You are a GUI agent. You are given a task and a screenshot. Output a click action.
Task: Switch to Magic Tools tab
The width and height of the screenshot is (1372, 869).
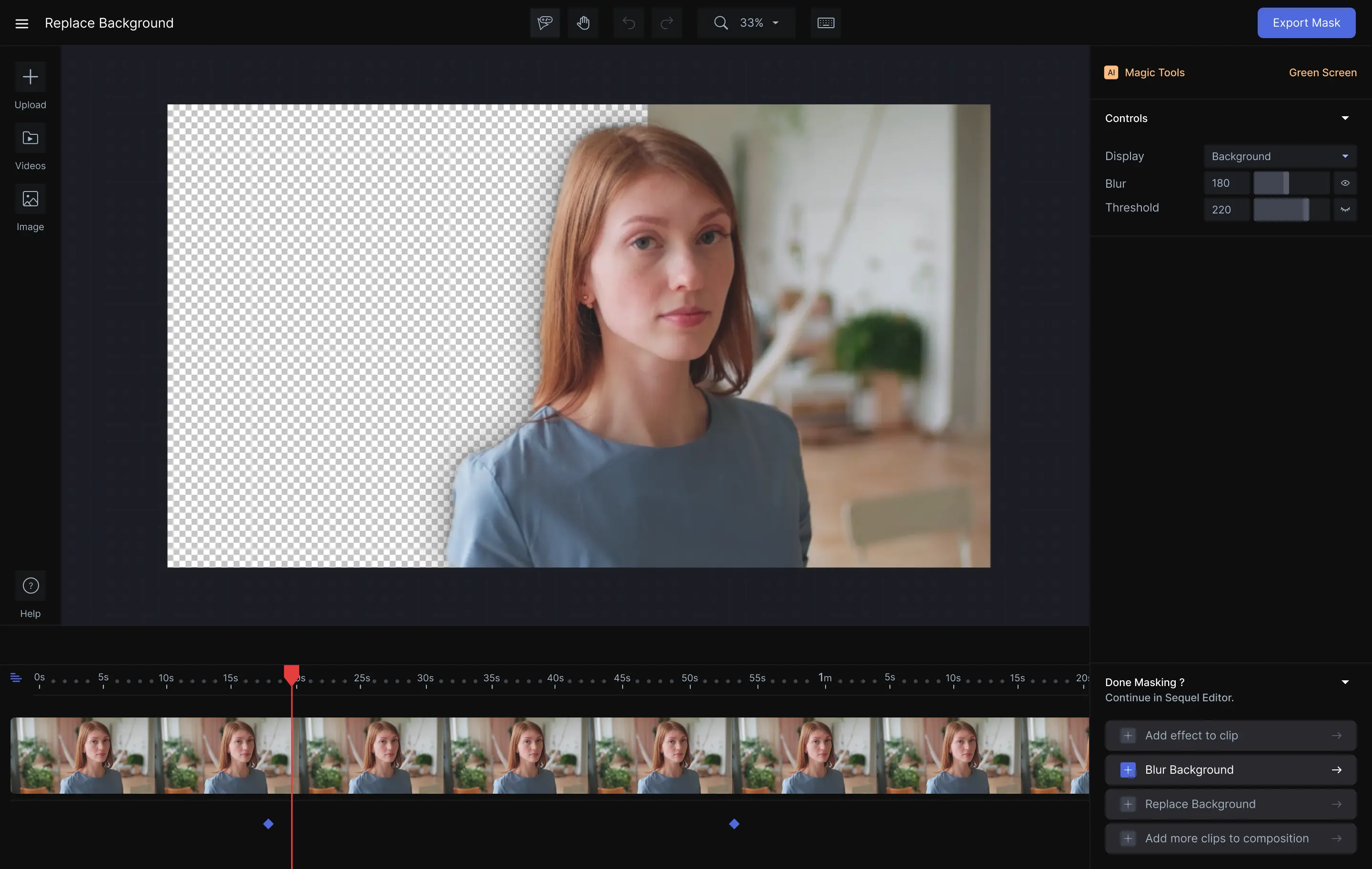pyautogui.click(x=1145, y=72)
